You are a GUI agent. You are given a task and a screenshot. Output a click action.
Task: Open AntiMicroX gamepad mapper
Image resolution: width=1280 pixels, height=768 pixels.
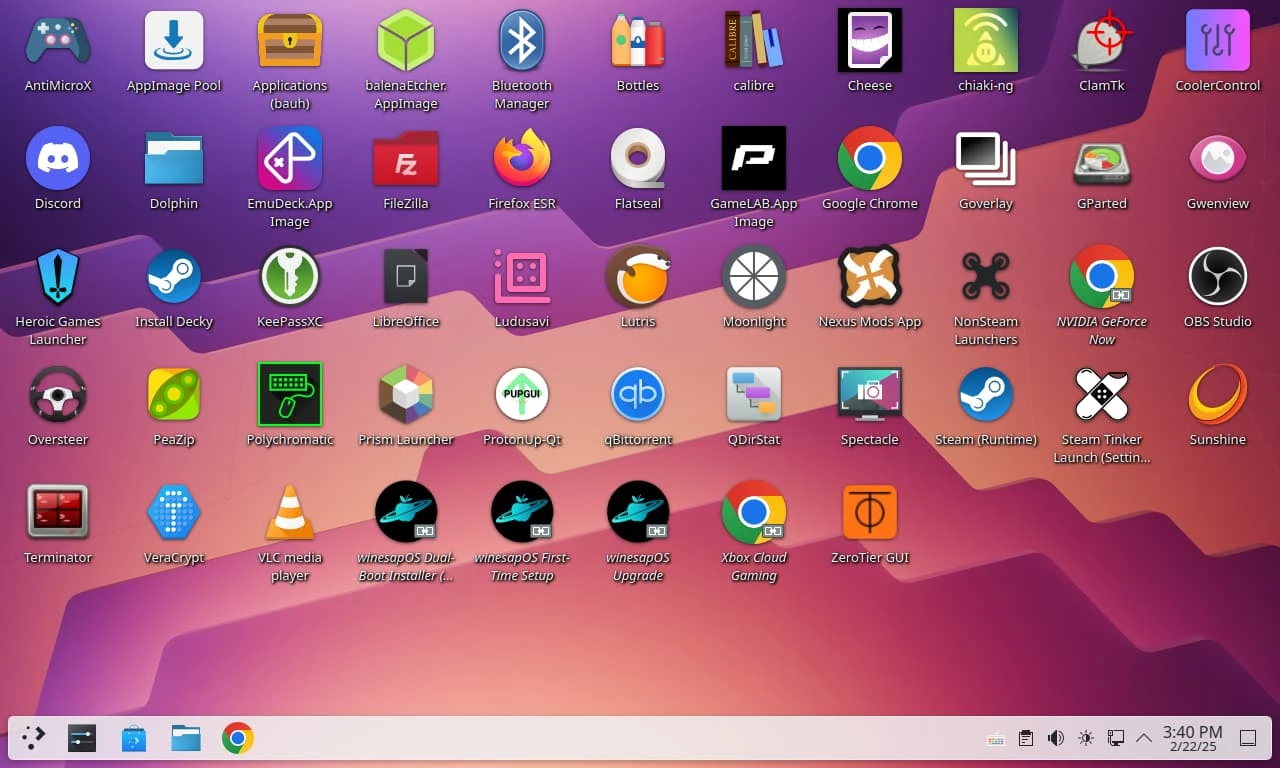[x=57, y=40]
